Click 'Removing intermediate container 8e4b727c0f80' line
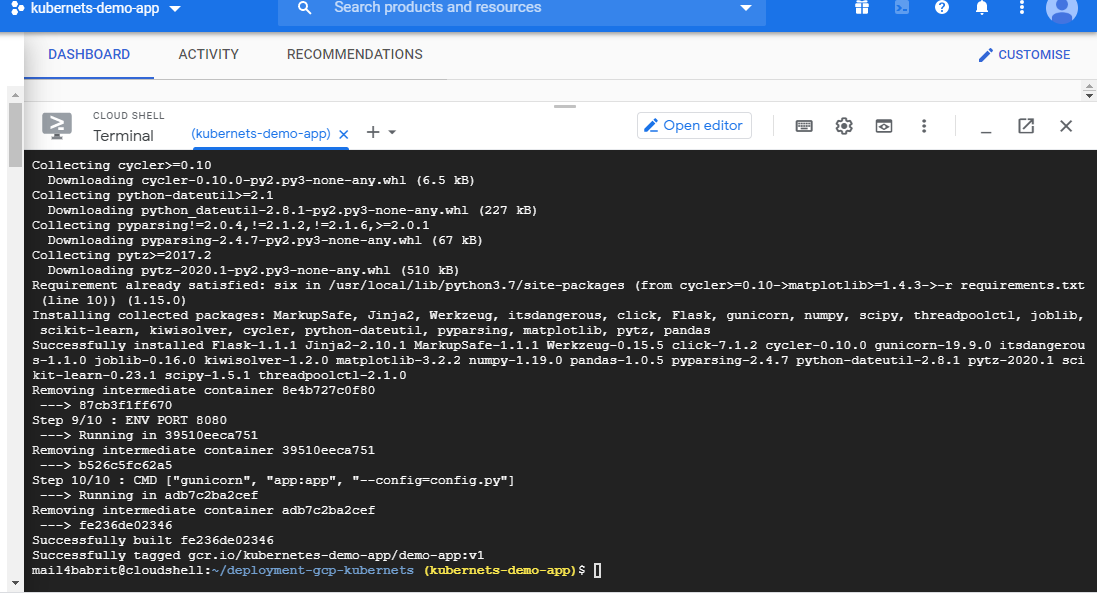This screenshot has width=1097, height=593. (x=203, y=390)
